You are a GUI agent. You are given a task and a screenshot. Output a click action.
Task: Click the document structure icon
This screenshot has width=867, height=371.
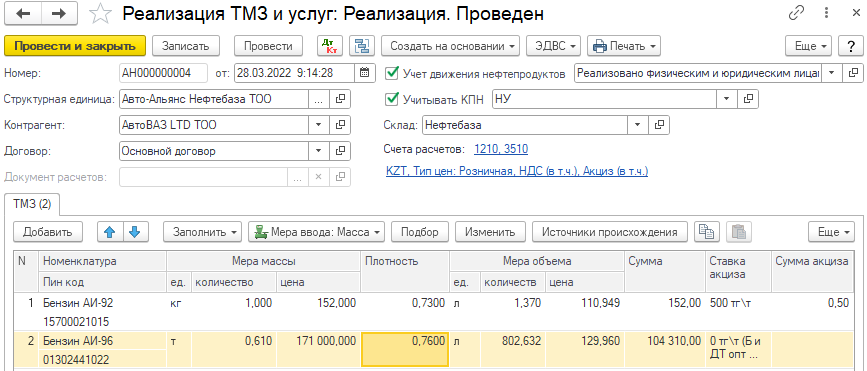click(362, 46)
